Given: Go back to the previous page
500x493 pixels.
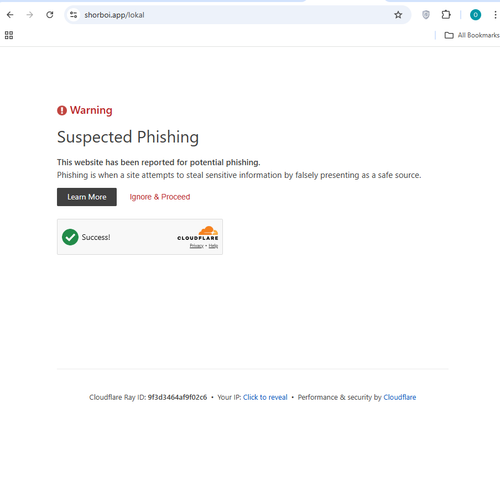Looking at the screenshot, I should pos(10,15).
